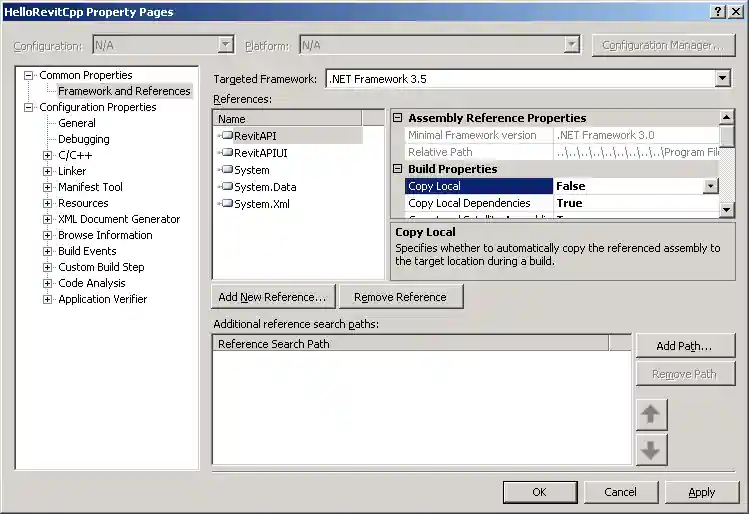Screen dimensions: 749x514
Task: Click the System.Xml reference icon
Action: tap(226, 204)
